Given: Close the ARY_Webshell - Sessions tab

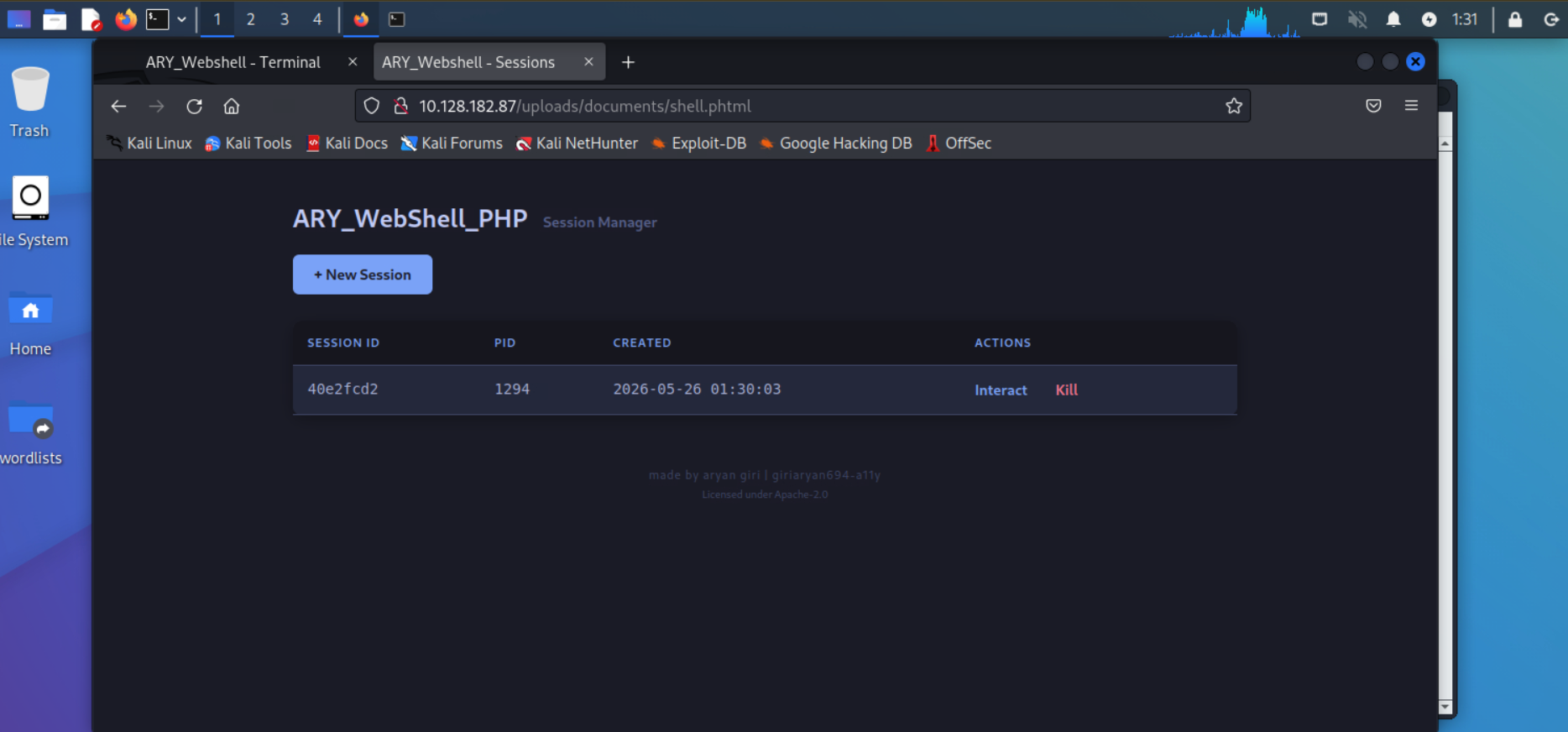Looking at the screenshot, I should (x=588, y=62).
